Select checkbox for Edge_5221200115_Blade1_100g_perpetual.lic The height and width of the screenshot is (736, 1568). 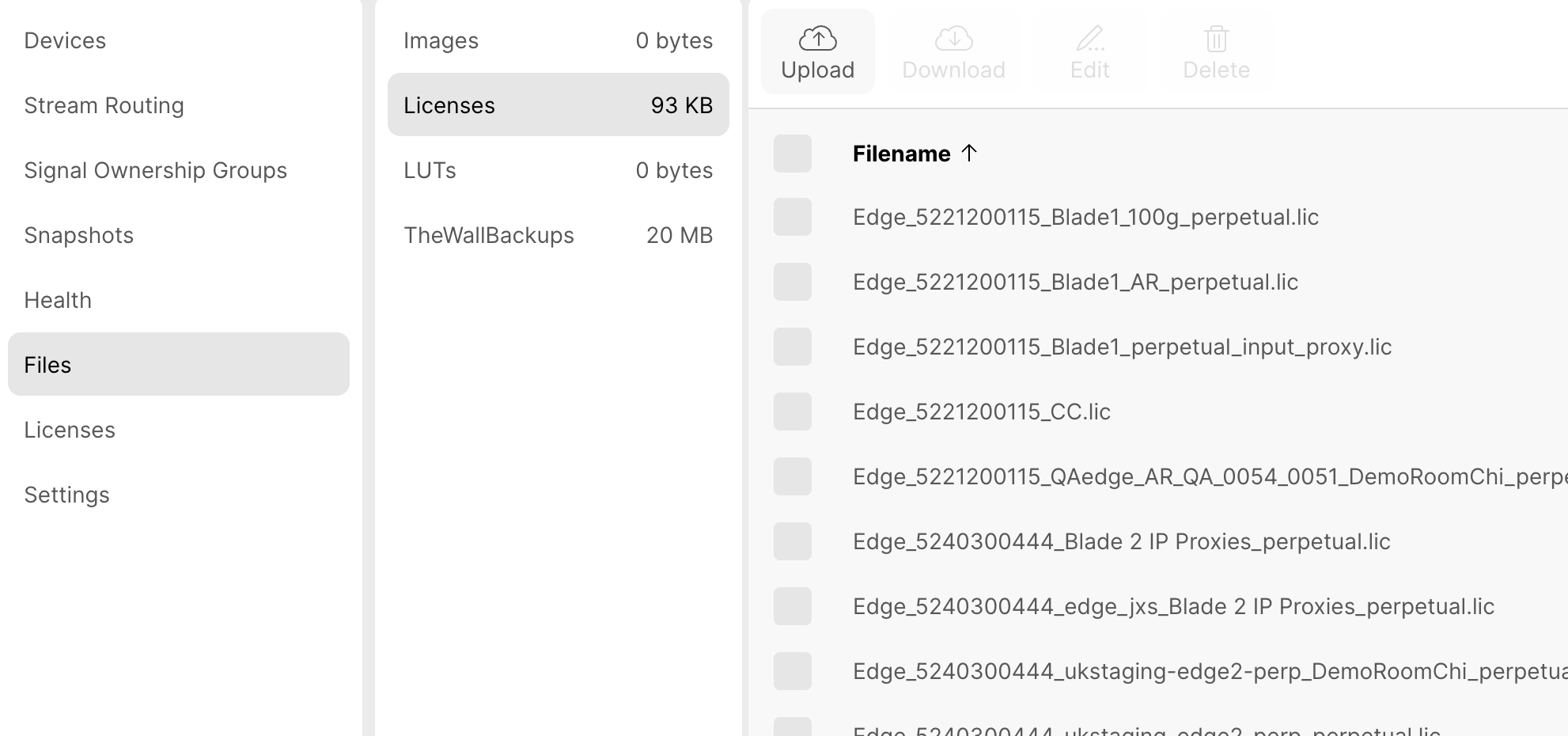point(793,217)
